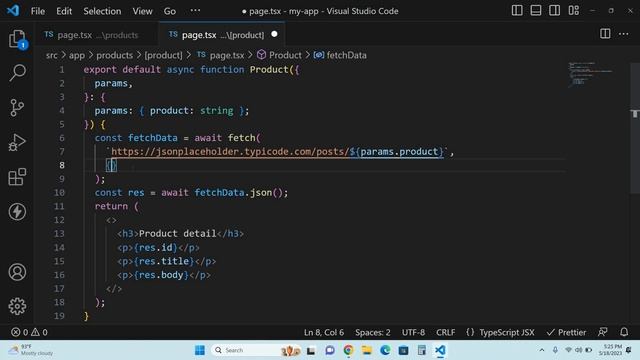Open Visual Studio Code taskbar icon
640x360 pixels.
[x=440, y=350]
